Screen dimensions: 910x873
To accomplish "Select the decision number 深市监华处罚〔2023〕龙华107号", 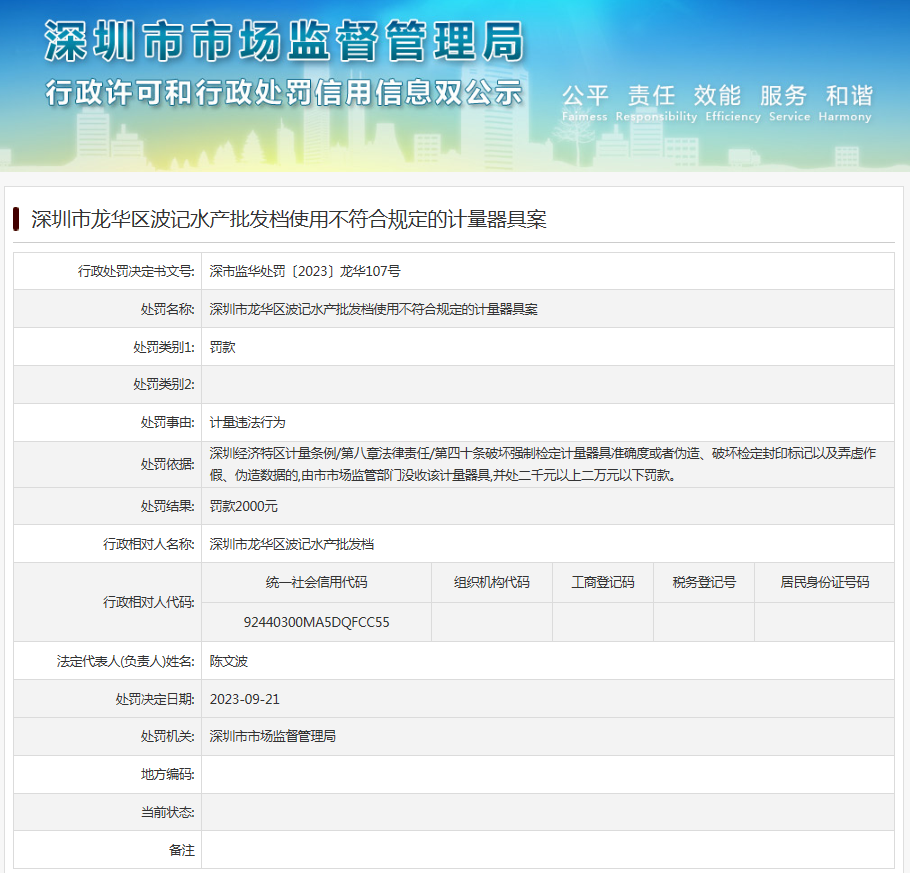I will (305, 271).
